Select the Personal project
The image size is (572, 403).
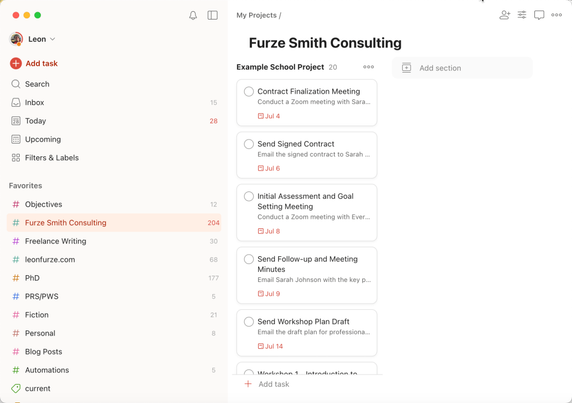pyautogui.click(x=114, y=333)
